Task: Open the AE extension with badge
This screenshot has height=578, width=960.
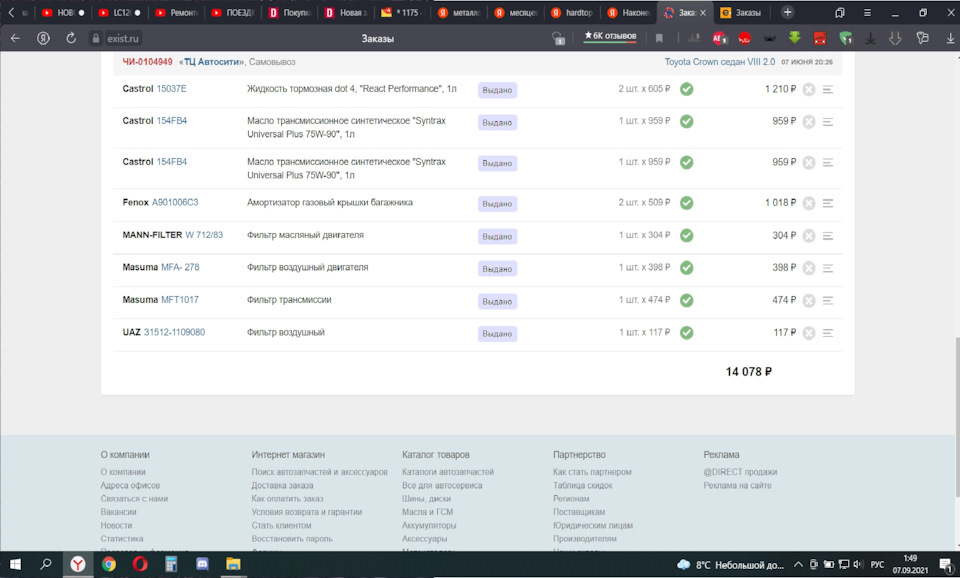Action: pyautogui.click(x=719, y=38)
